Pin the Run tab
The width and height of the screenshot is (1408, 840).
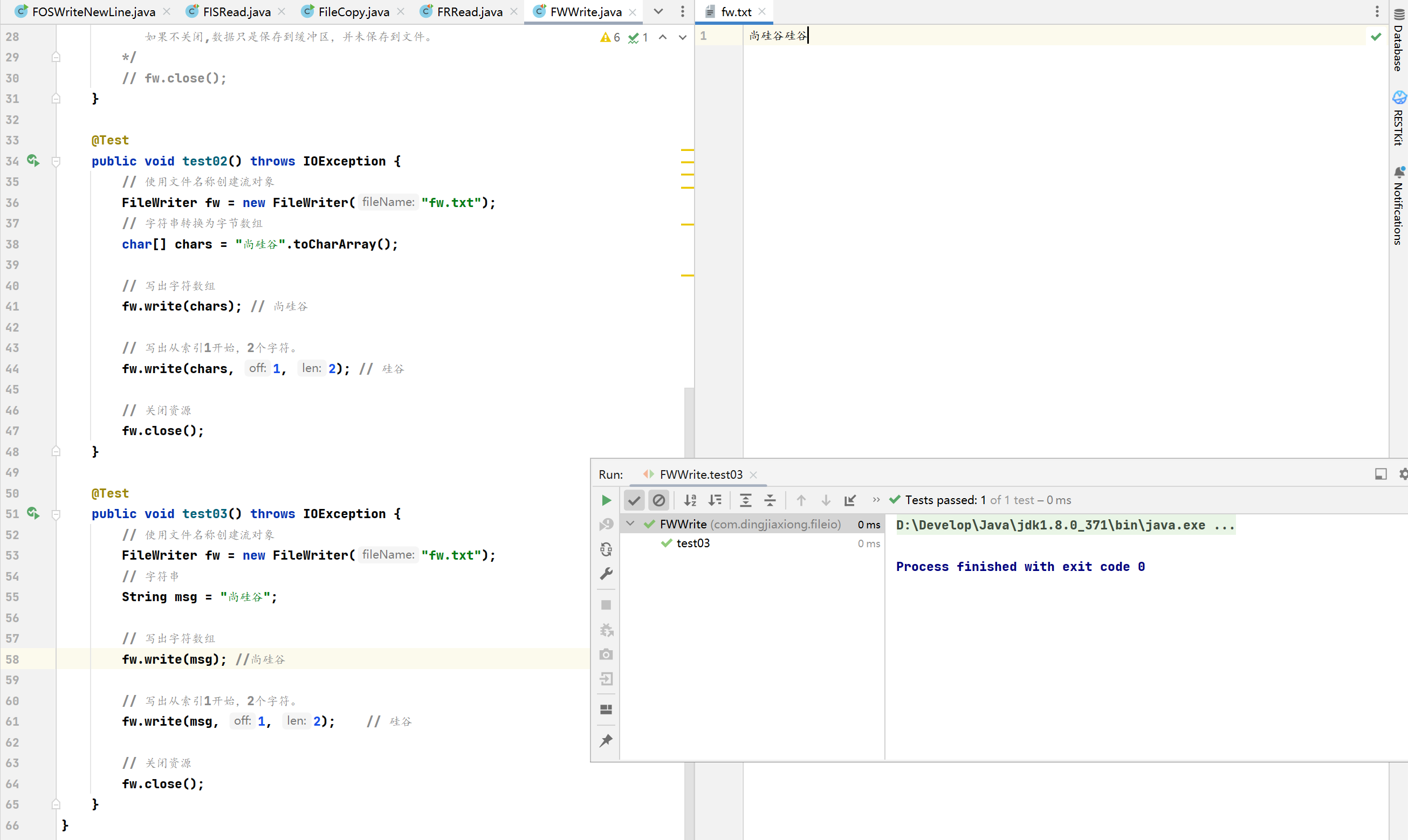pyautogui.click(x=606, y=740)
